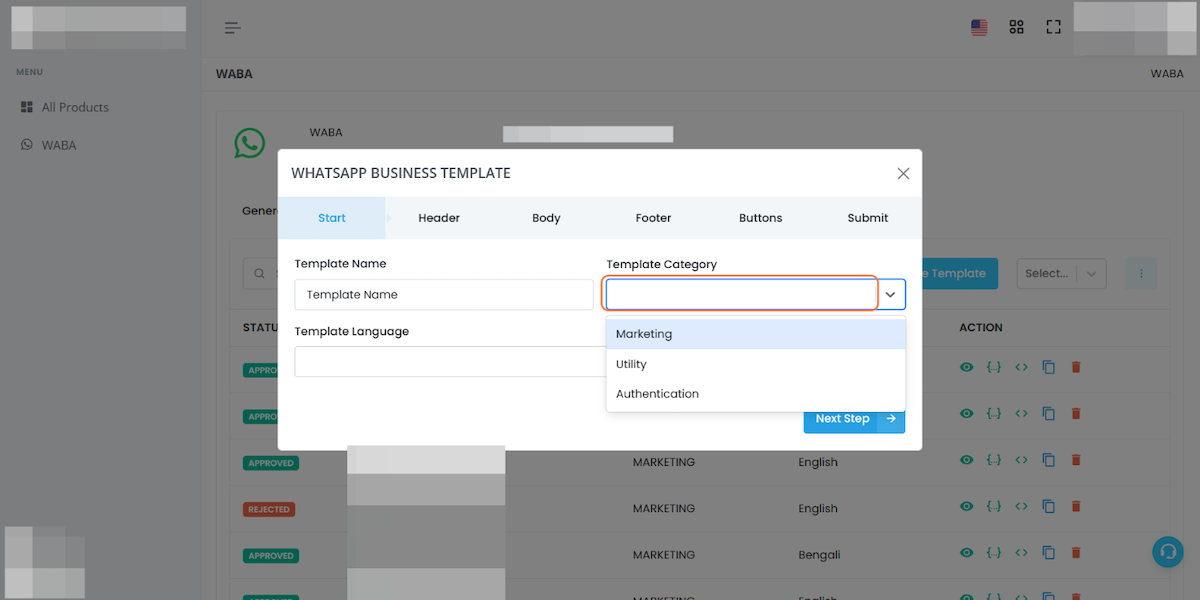Open code brackets icon in Bengali row

click(1021, 552)
